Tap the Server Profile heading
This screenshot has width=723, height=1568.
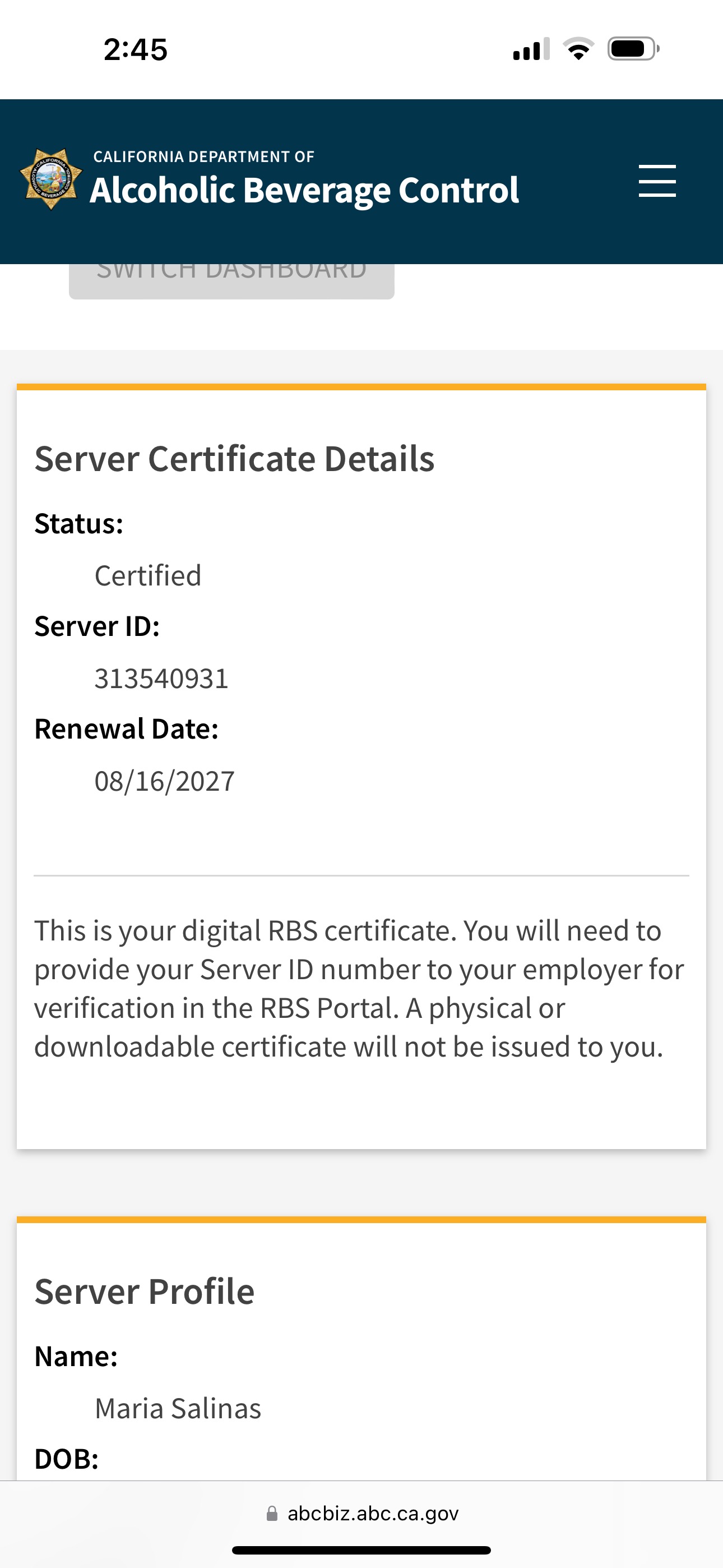click(144, 1291)
